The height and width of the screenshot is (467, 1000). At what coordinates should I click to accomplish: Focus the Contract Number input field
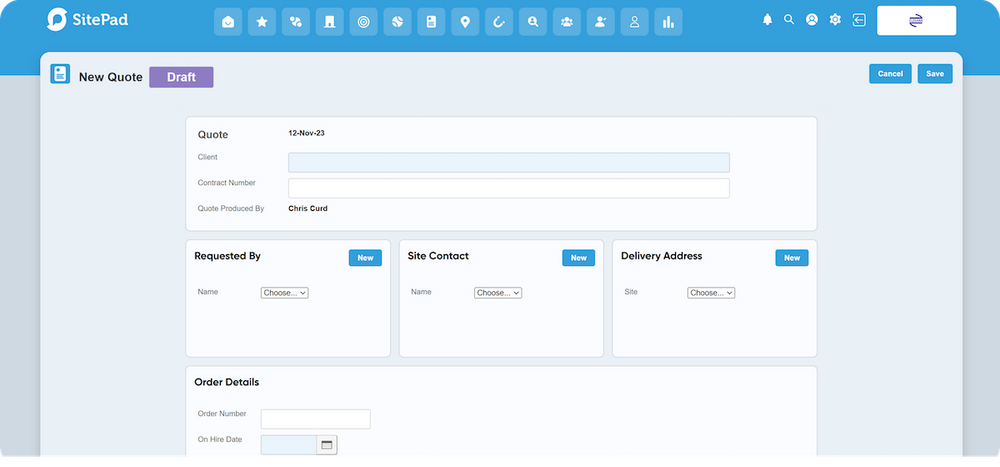[x=508, y=188]
